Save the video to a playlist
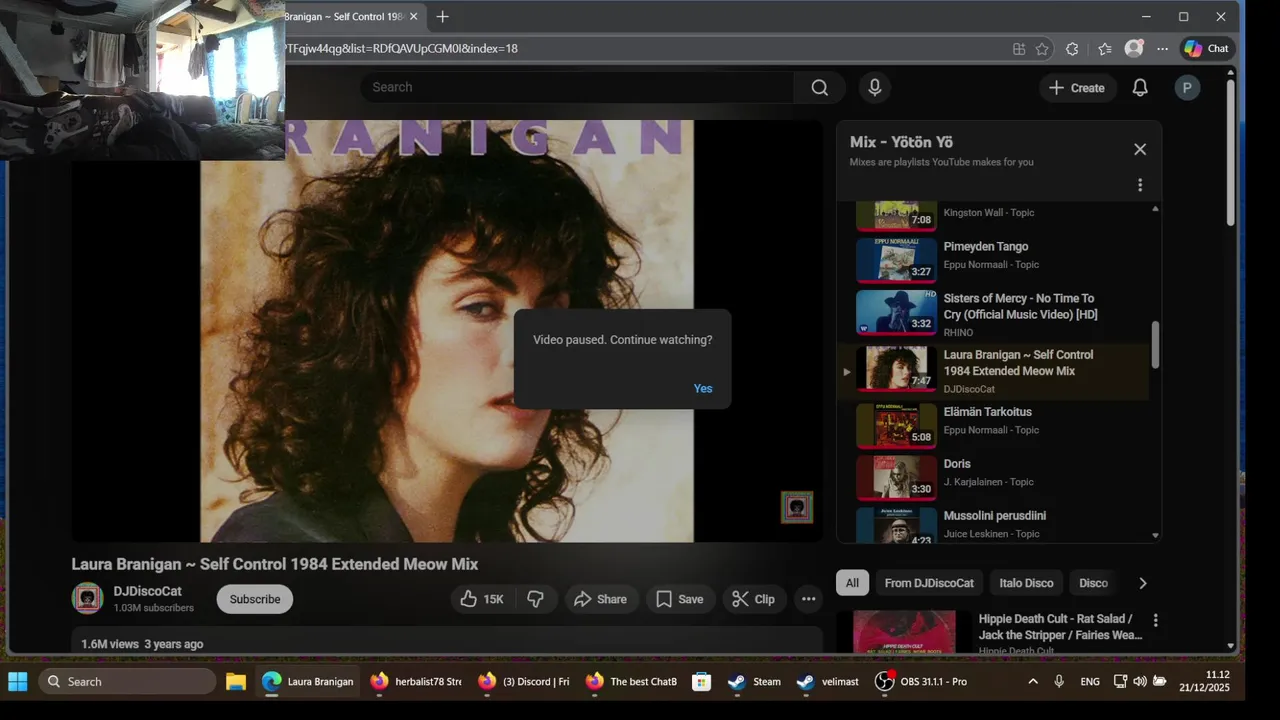1280x720 pixels. click(680, 599)
